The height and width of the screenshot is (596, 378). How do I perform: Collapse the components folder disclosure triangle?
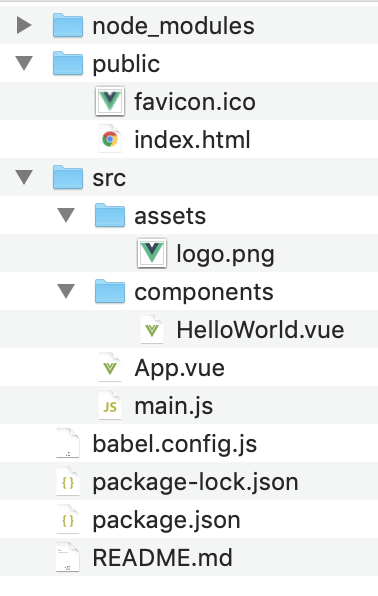(66, 291)
